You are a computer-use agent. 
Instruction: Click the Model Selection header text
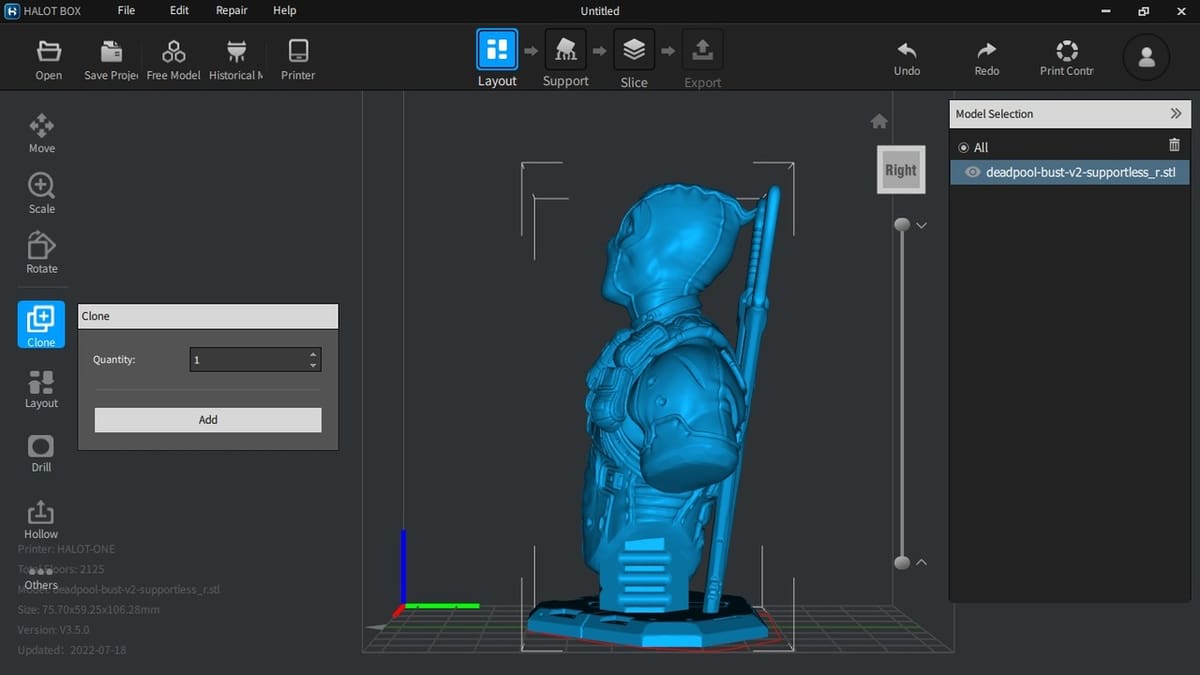tap(994, 114)
